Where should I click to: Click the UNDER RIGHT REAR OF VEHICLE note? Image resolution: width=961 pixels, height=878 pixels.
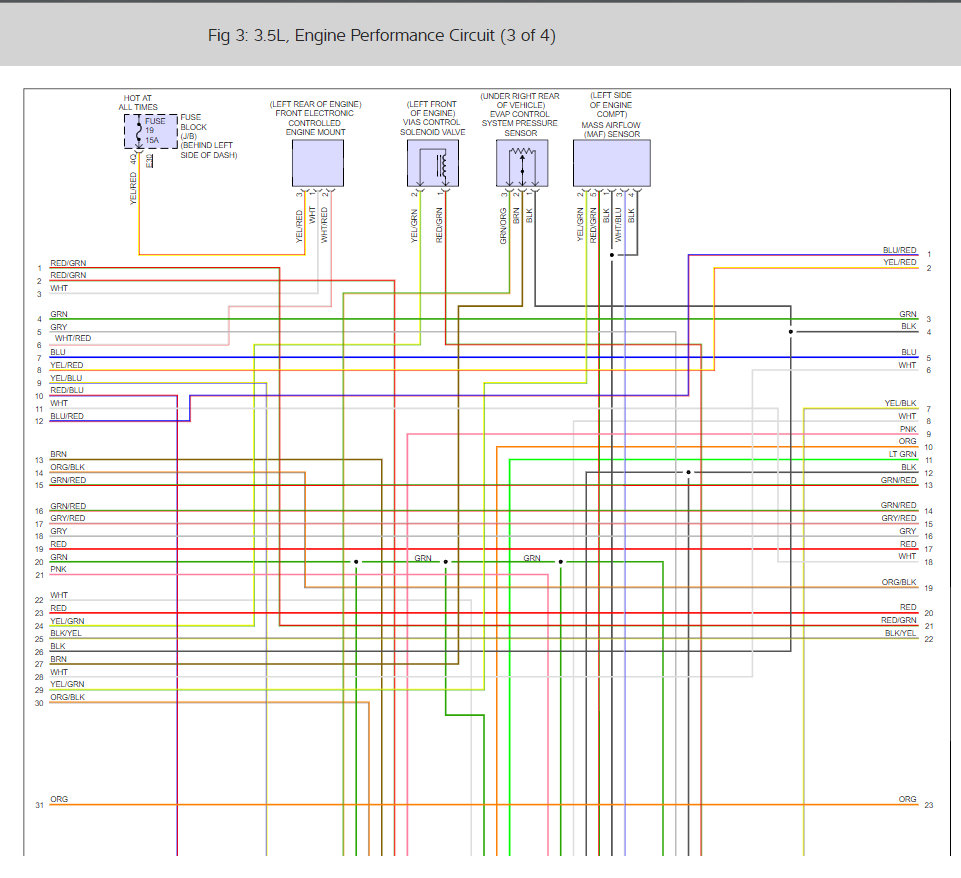point(520,100)
